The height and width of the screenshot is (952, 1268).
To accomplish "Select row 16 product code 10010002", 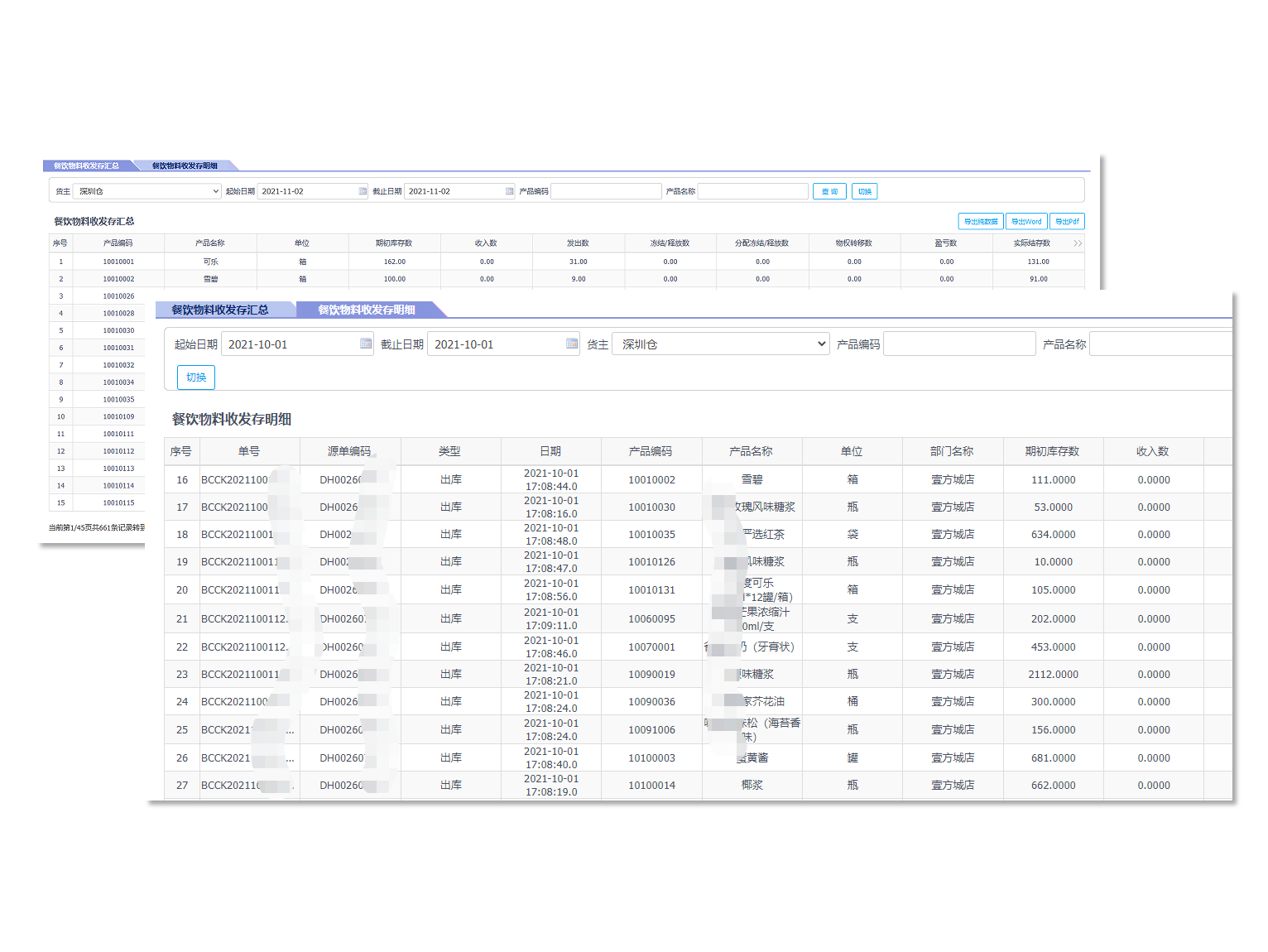I will tap(651, 480).
